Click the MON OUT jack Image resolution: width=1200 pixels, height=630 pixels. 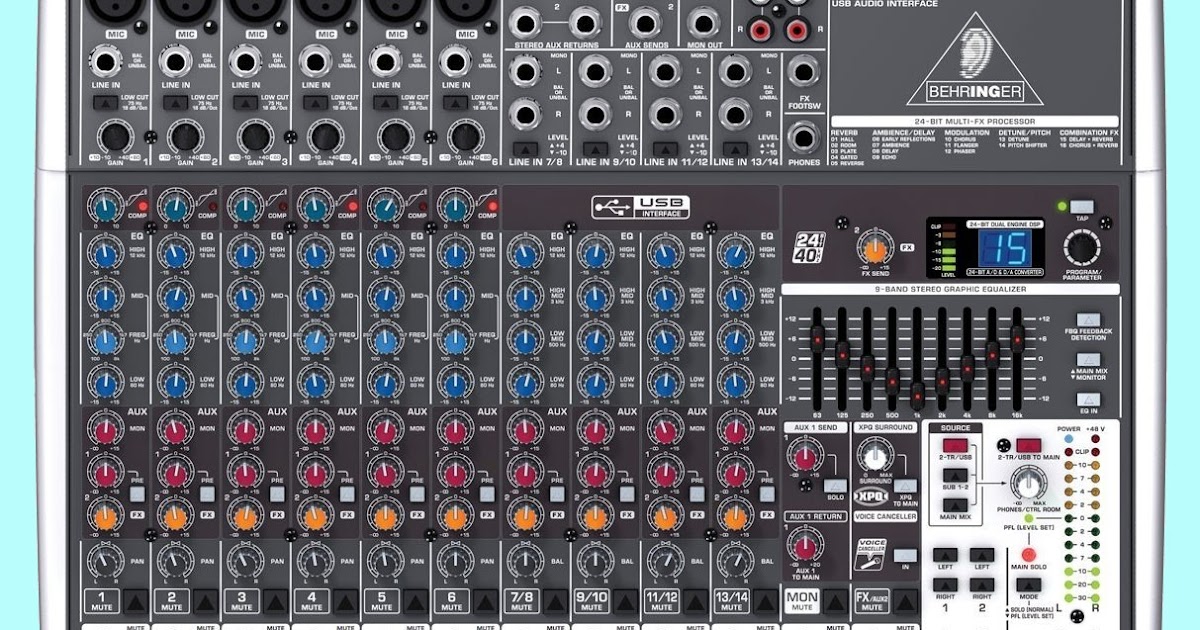705,22
